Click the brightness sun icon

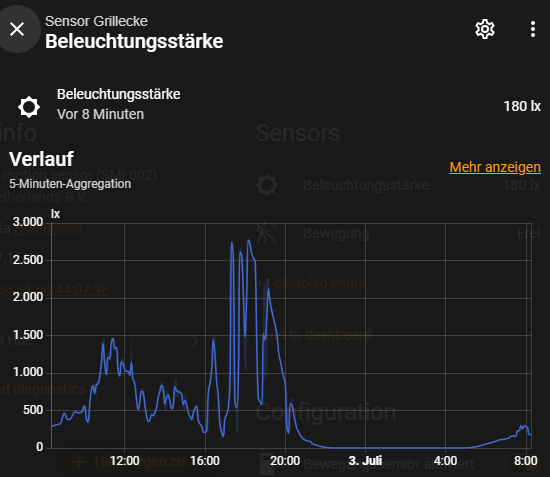tap(29, 107)
